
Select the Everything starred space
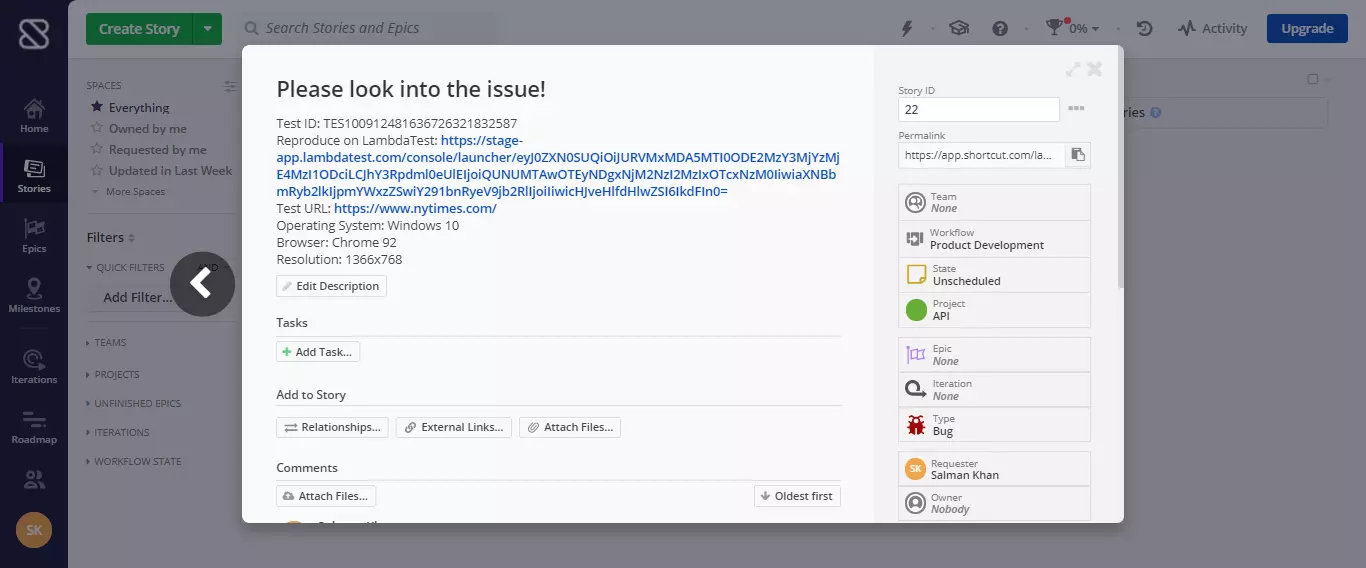pyautogui.click(x=138, y=108)
